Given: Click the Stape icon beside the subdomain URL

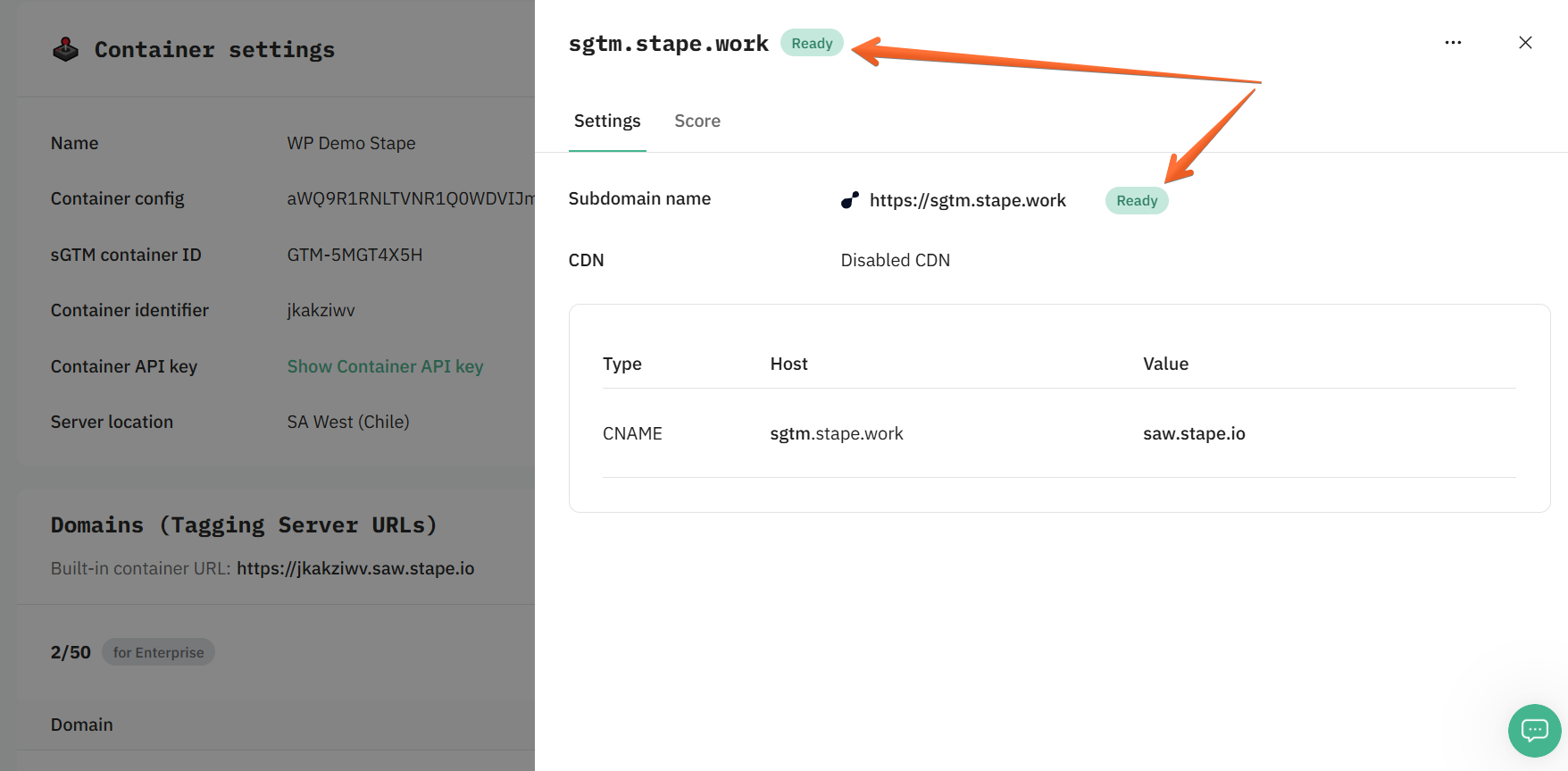Looking at the screenshot, I should pos(850,200).
